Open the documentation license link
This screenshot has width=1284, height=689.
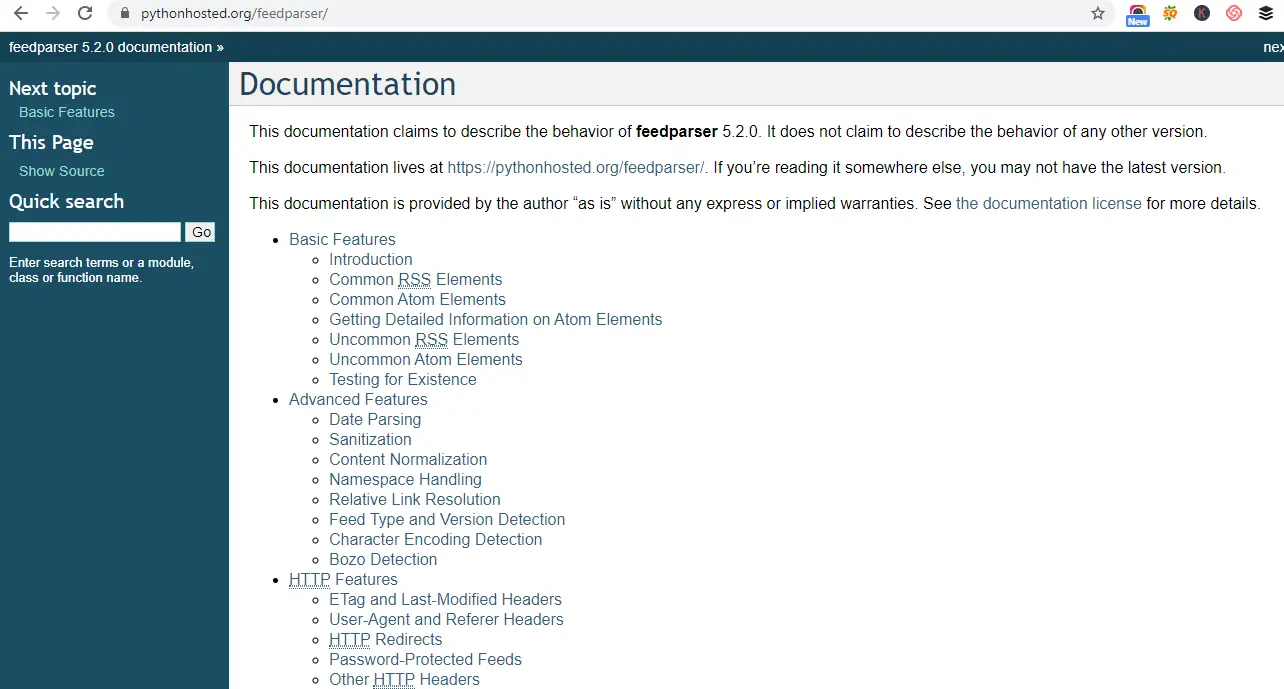point(1048,203)
